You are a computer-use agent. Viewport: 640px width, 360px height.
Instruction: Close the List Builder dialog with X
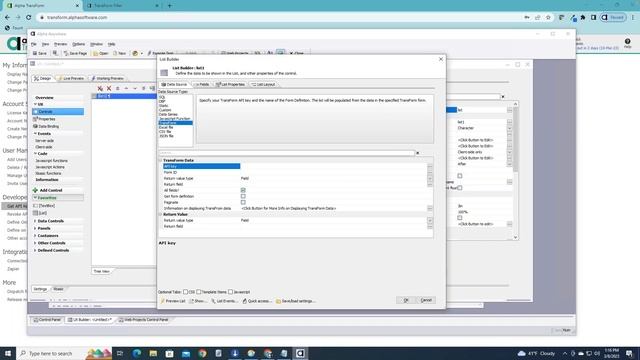pyautogui.click(x=441, y=59)
